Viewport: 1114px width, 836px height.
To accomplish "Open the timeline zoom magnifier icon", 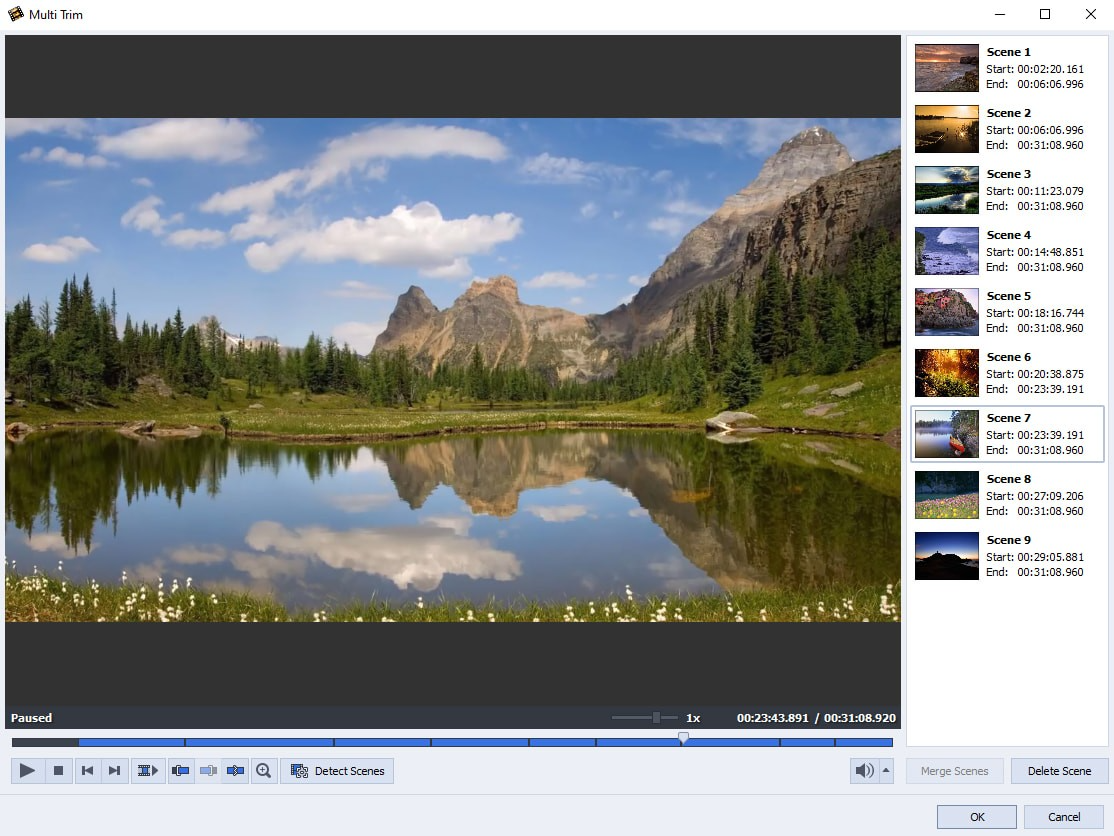I will (x=263, y=770).
